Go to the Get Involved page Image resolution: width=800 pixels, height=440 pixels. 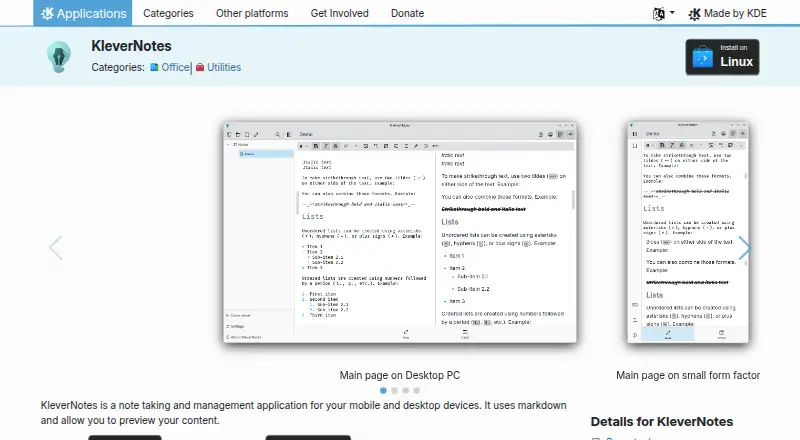point(339,13)
